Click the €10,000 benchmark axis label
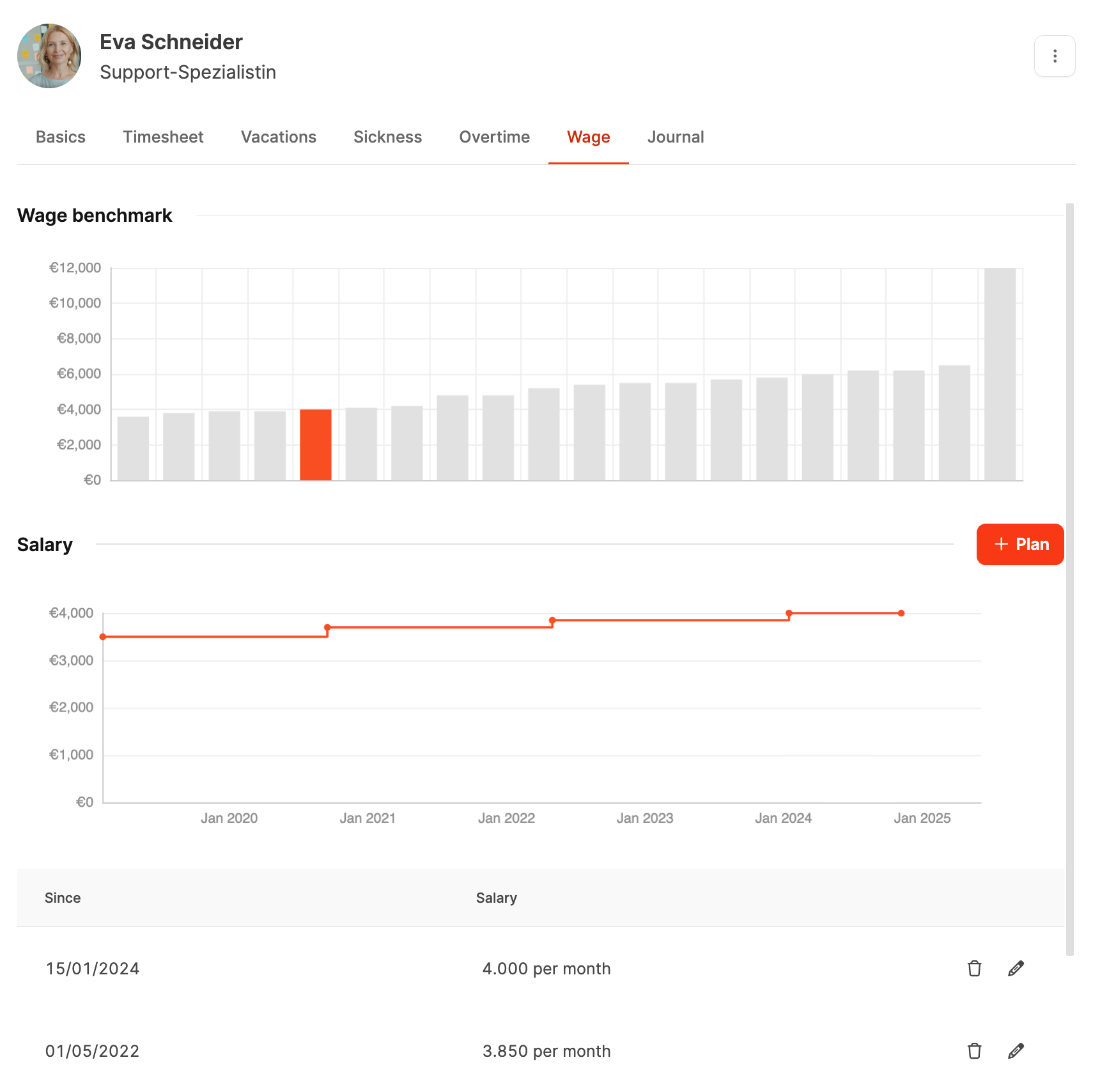The image size is (1093, 1092). click(75, 303)
